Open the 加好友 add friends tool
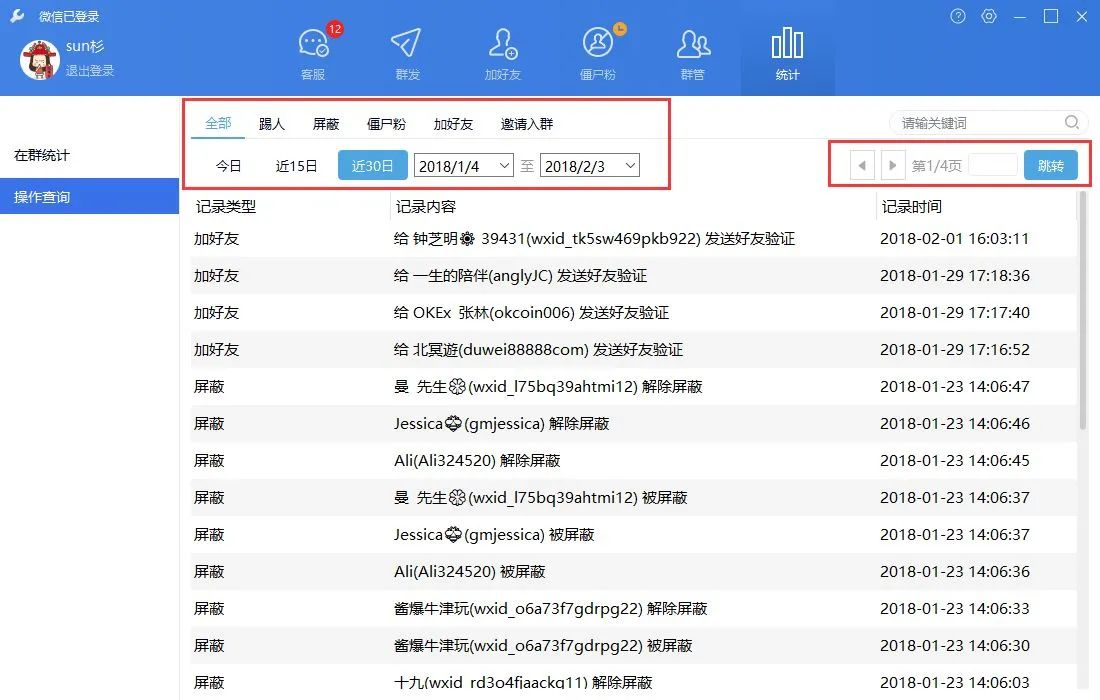 coord(503,50)
